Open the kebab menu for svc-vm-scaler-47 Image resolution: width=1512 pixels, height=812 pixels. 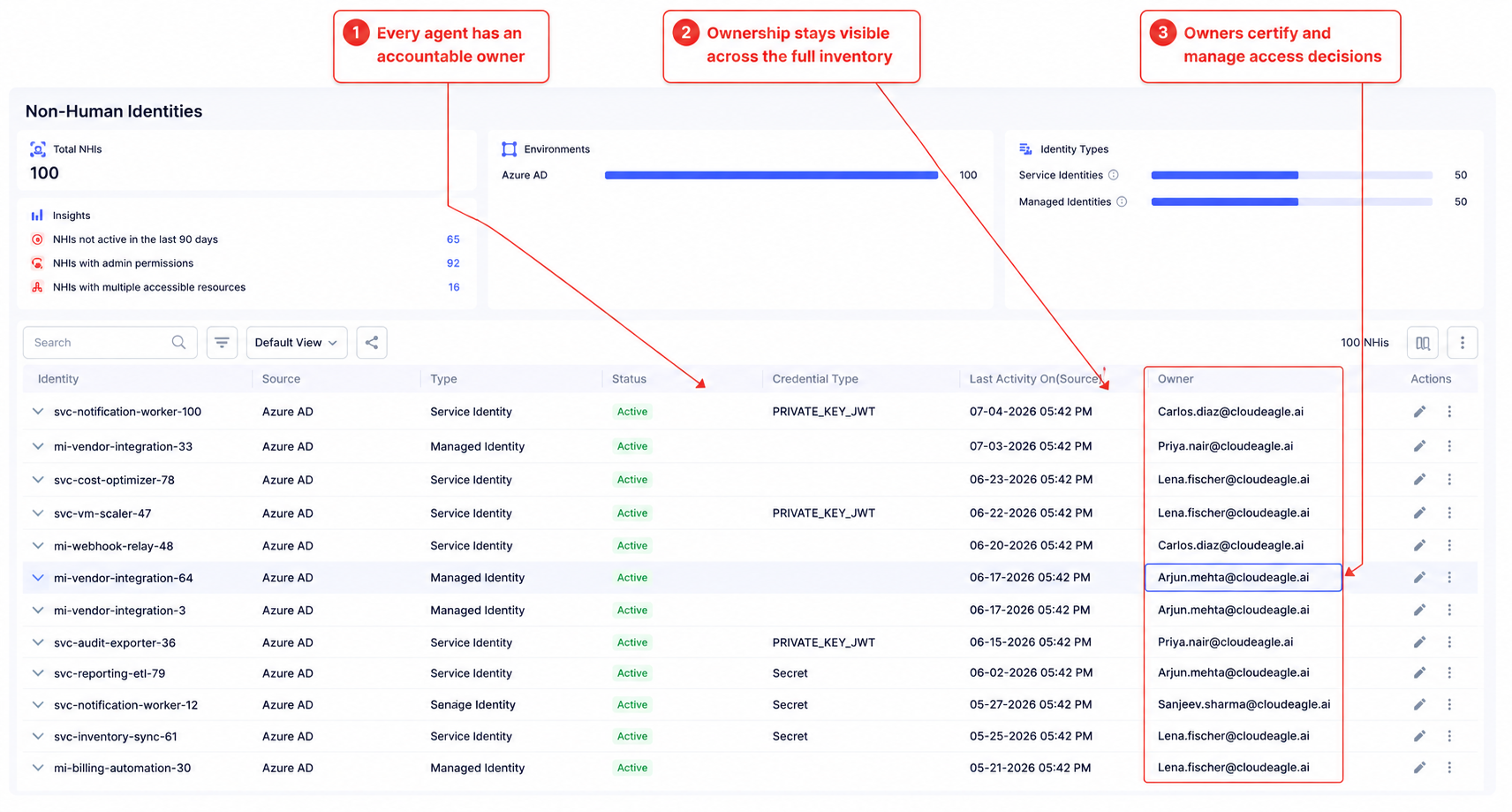1449,513
